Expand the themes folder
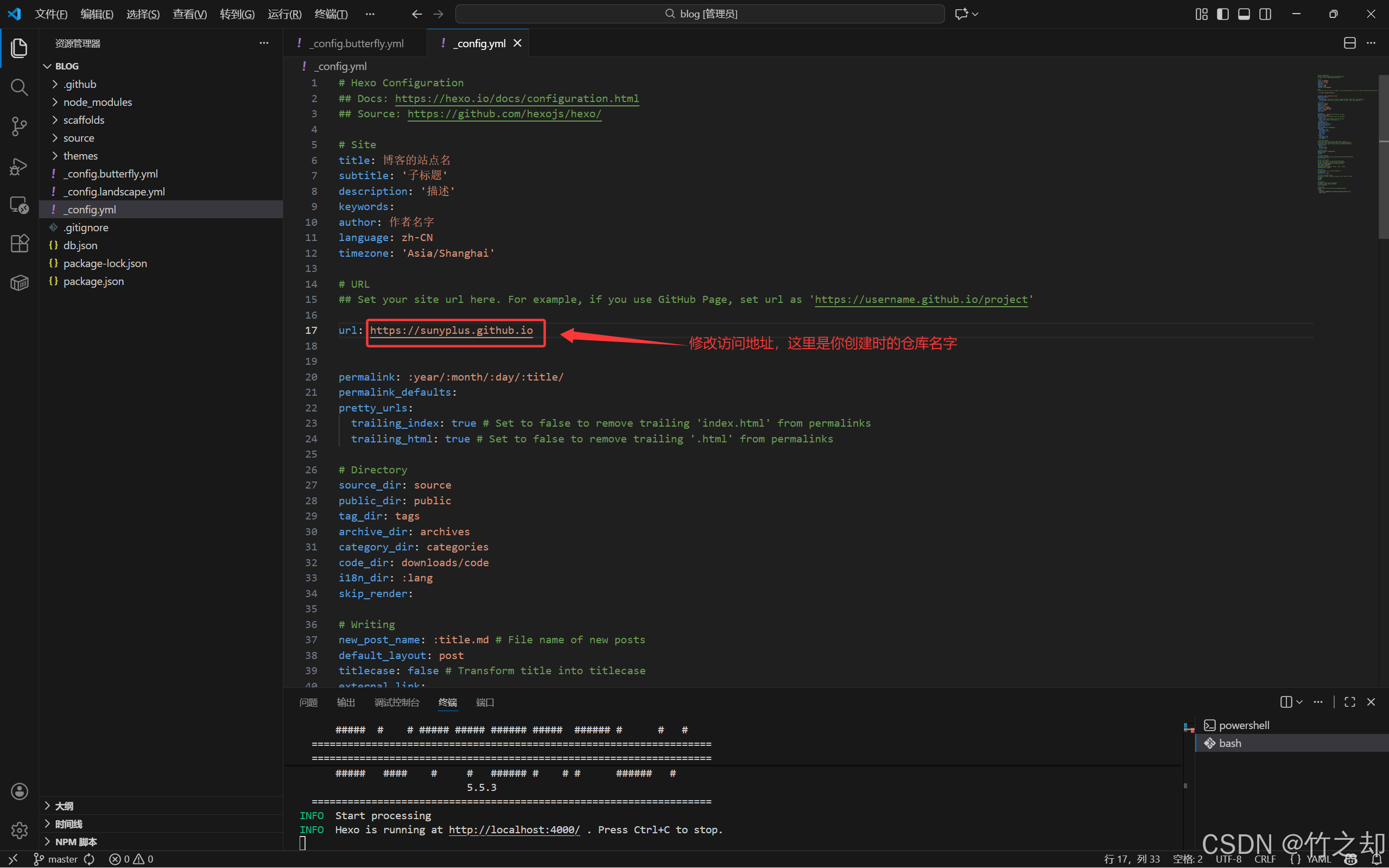The image size is (1389, 868). pos(80,156)
